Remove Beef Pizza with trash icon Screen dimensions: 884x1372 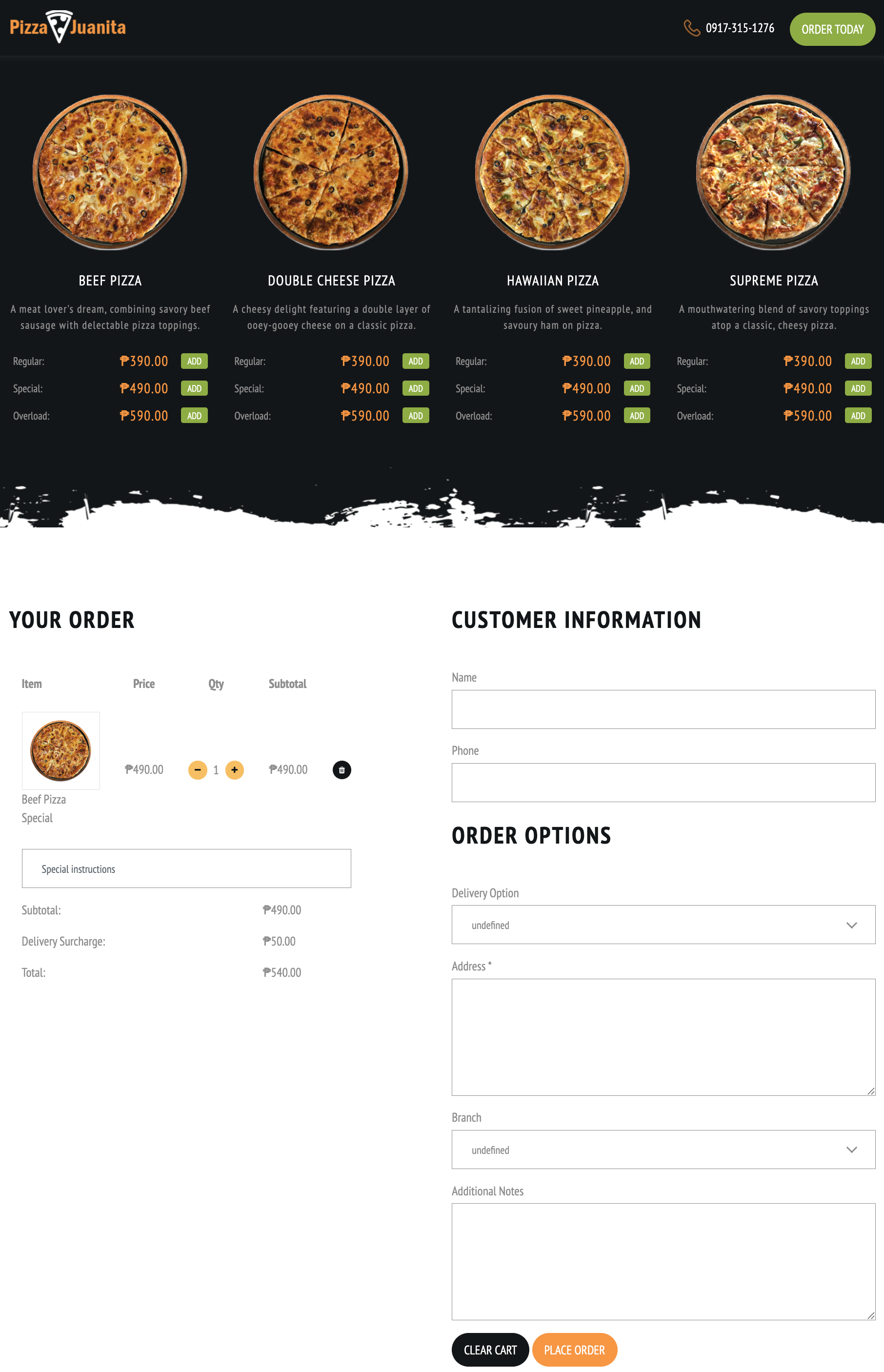[x=342, y=770]
